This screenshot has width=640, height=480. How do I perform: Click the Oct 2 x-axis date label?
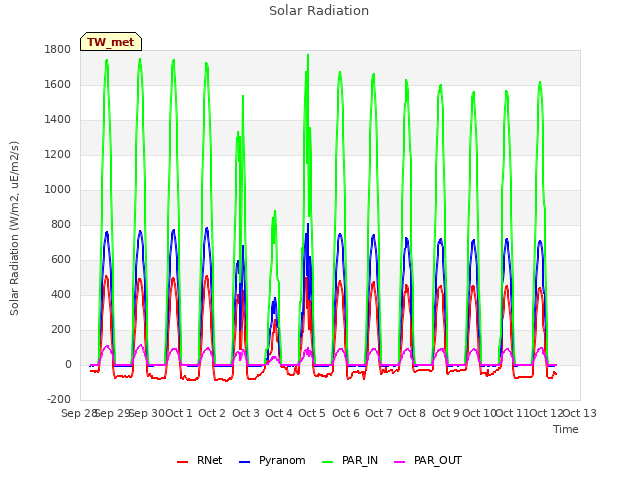pos(212,413)
